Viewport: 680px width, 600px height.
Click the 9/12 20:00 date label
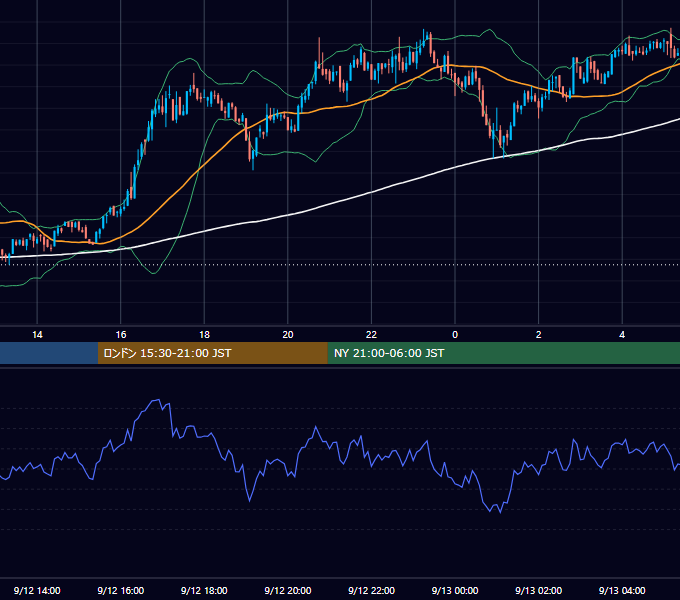pos(288,590)
